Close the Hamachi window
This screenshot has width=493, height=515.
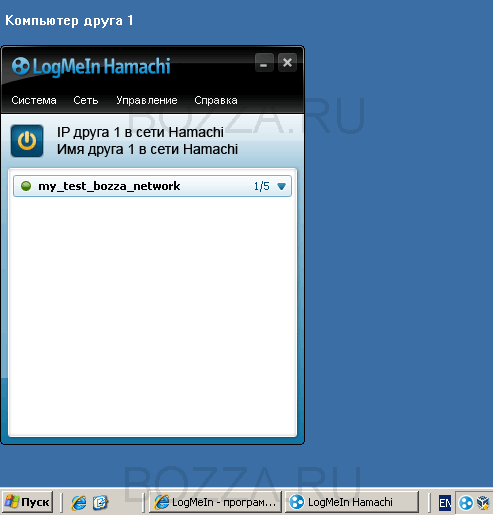(x=287, y=62)
